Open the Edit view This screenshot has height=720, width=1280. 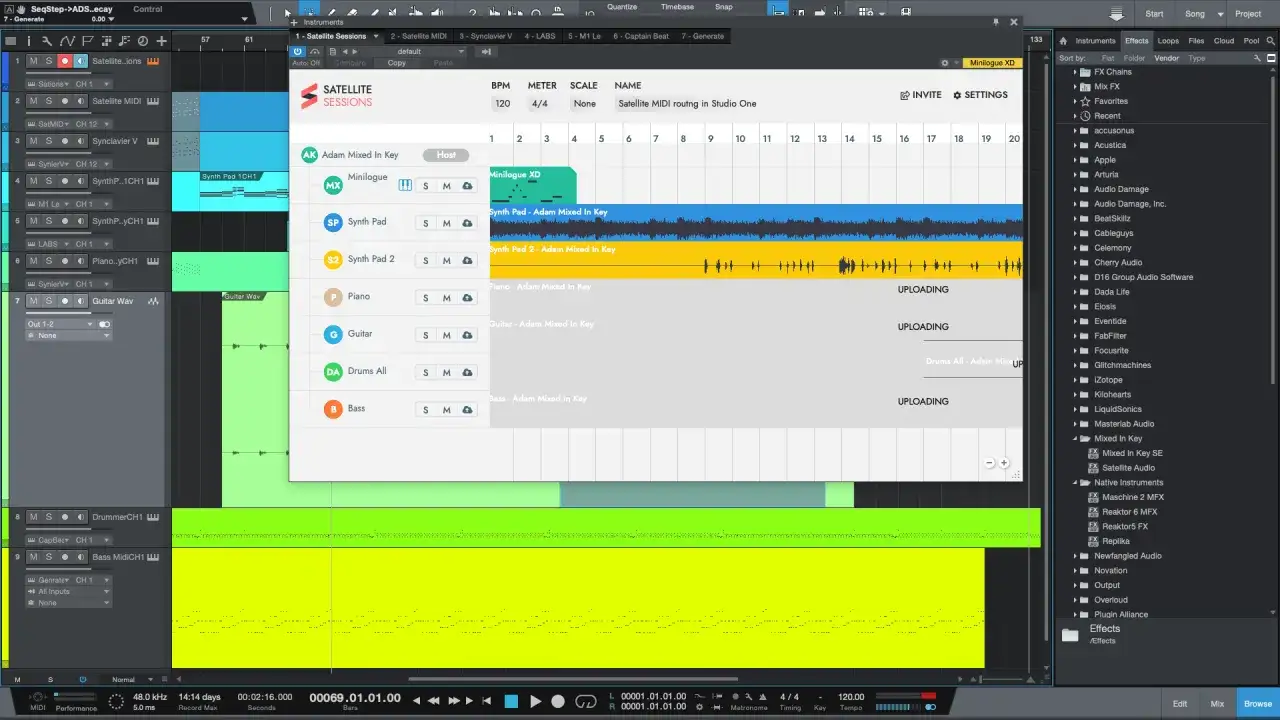coord(1180,704)
